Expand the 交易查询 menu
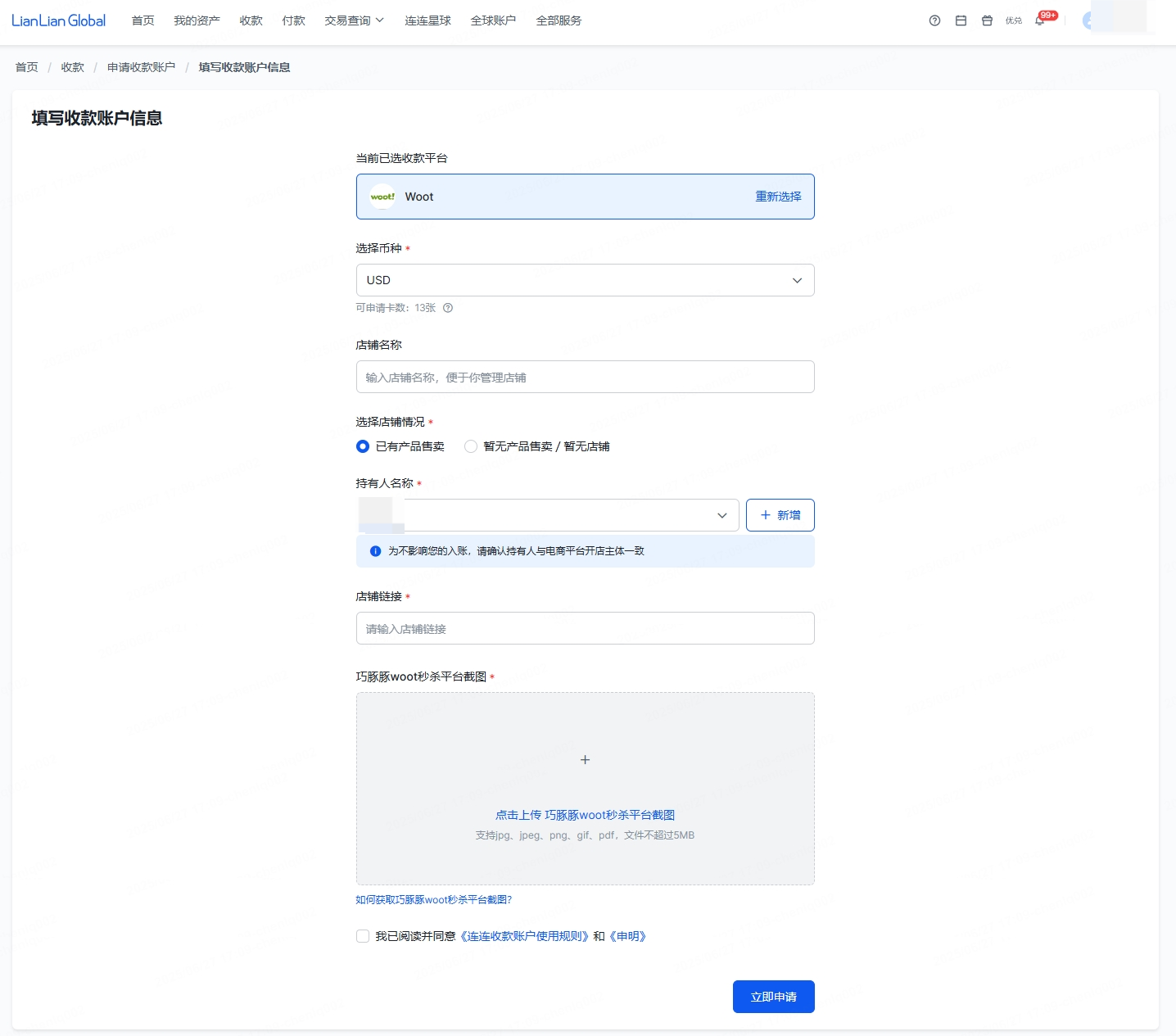The height and width of the screenshot is (1036, 1176). pyautogui.click(x=354, y=20)
